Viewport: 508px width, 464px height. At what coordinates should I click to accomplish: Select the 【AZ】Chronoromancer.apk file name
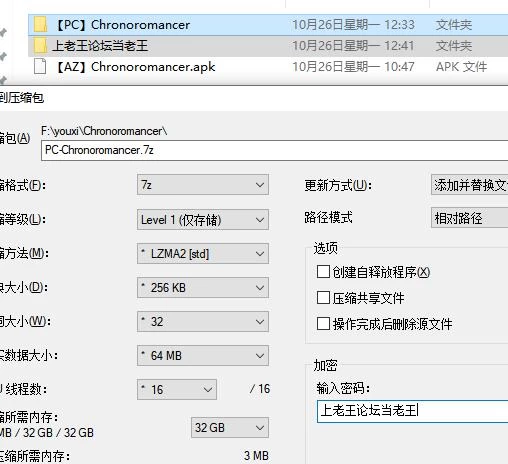135,67
